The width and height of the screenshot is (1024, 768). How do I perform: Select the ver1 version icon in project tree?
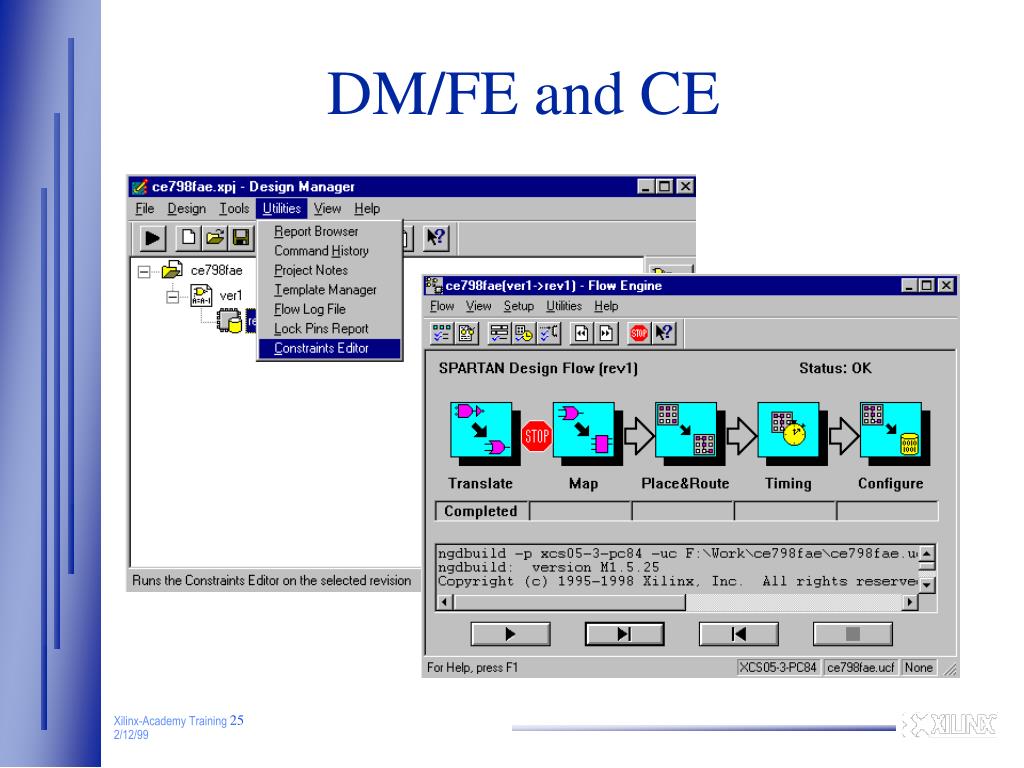[201, 296]
